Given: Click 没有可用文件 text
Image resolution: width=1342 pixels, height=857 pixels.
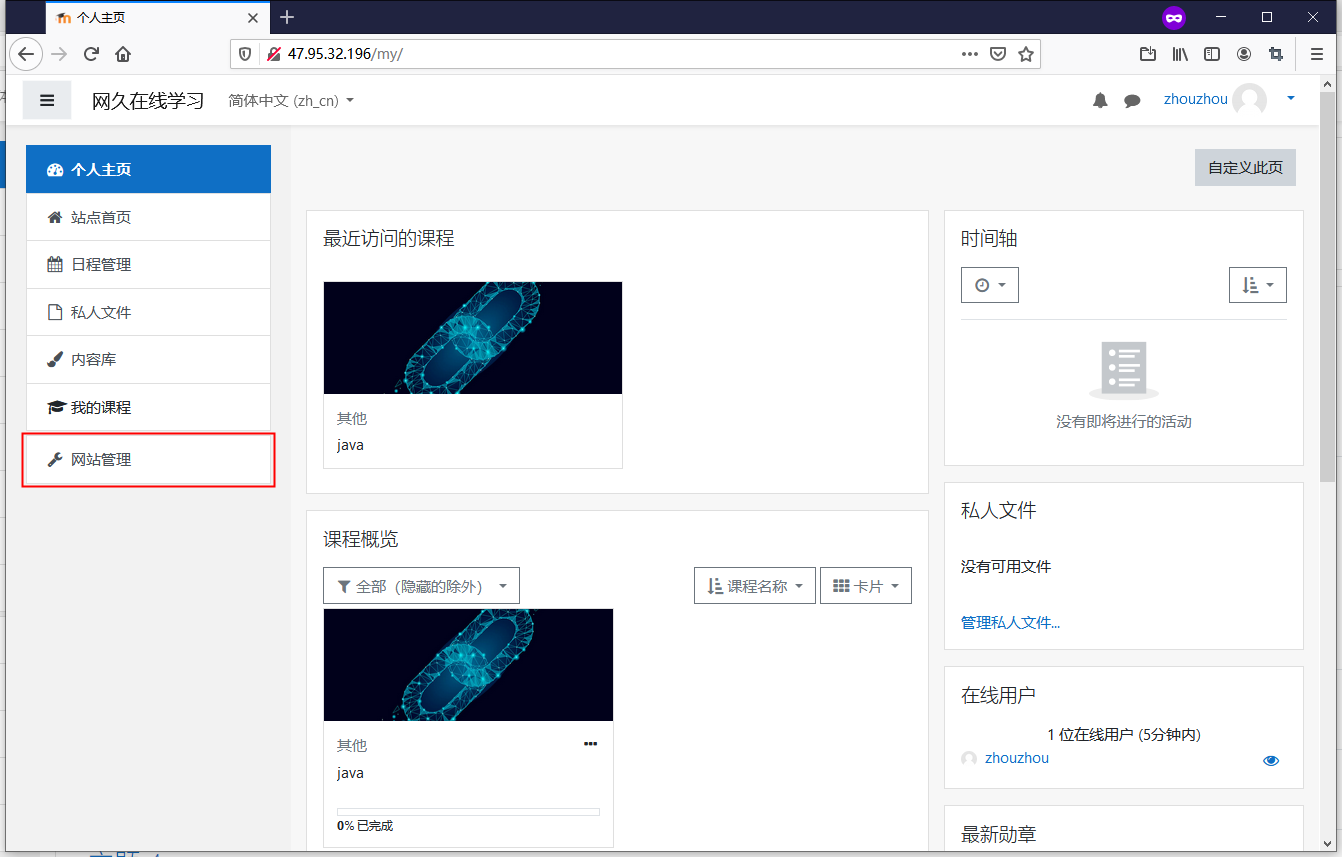Looking at the screenshot, I should coord(1006,566).
